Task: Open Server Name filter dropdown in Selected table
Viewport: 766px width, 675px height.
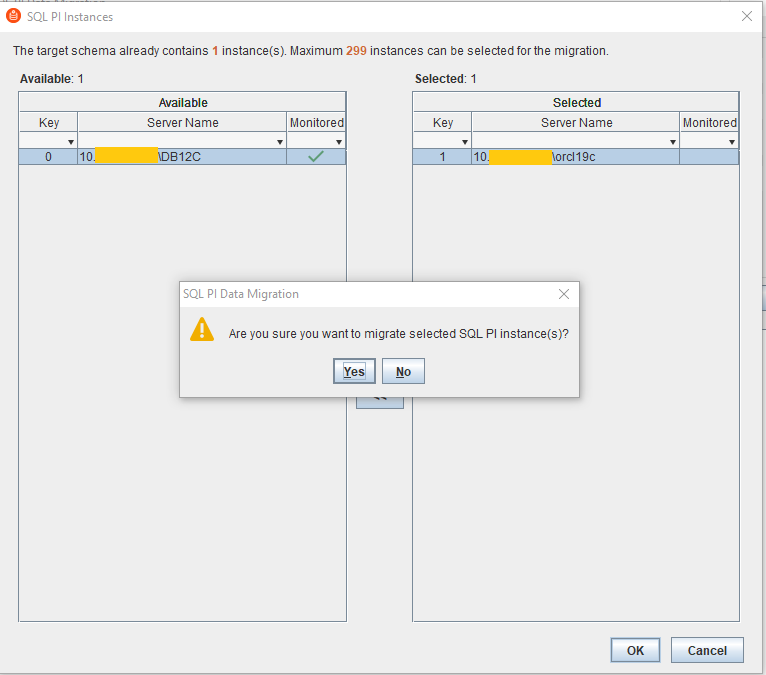Action: point(673,142)
